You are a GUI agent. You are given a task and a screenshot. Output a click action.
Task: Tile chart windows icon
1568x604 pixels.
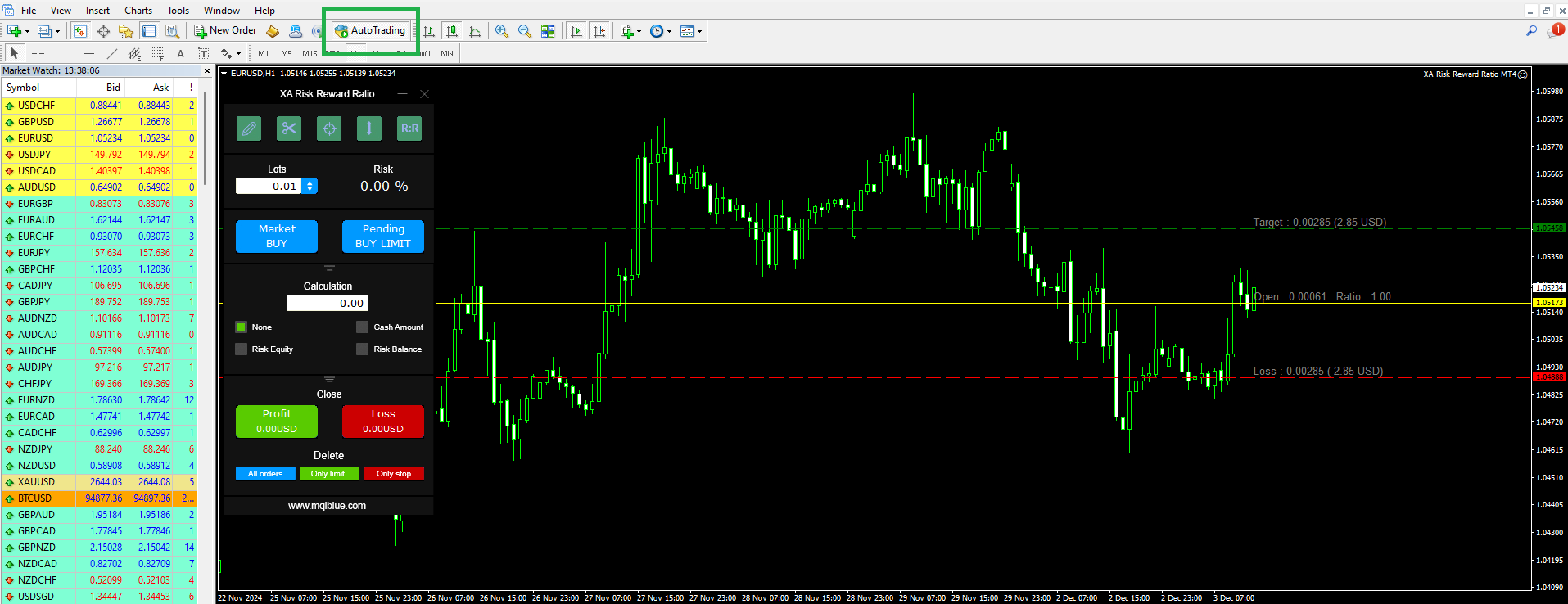click(548, 31)
